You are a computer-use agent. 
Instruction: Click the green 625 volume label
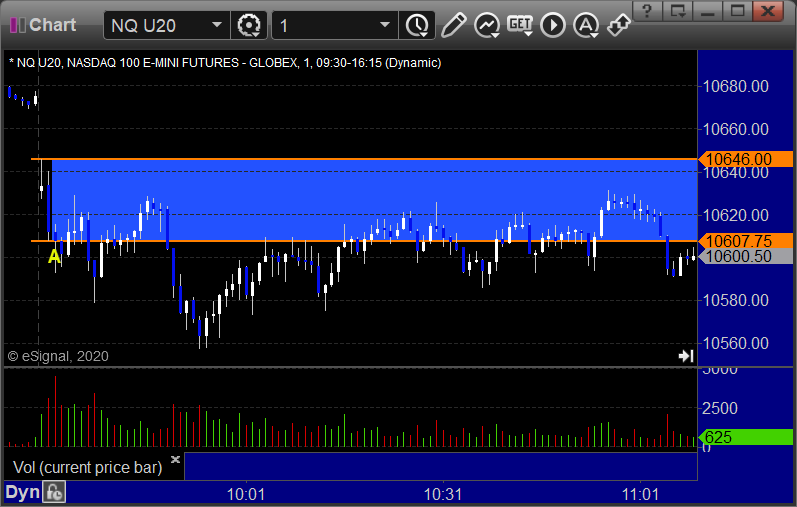point(746,437)
